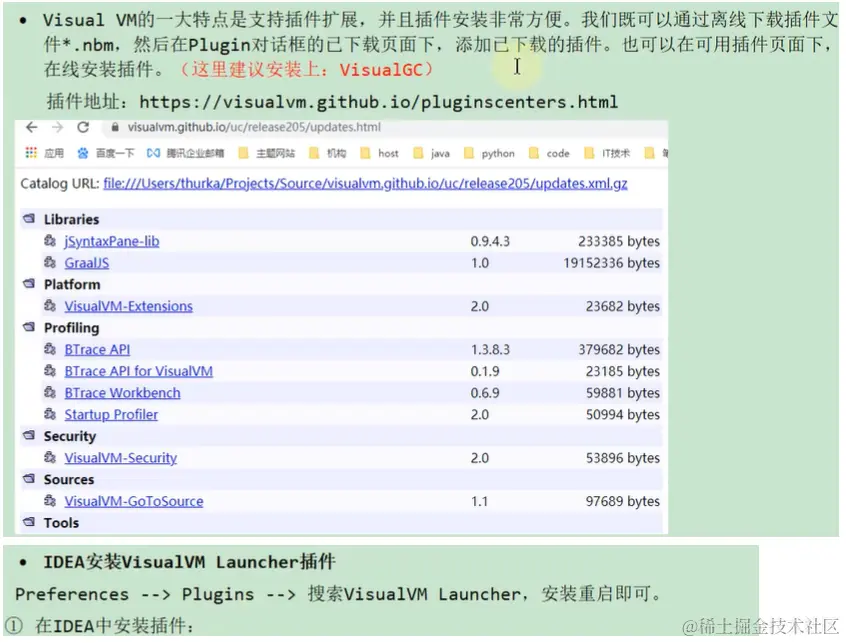
Task: Open the Startup Profiler link
Action: [x=111, y=414]
